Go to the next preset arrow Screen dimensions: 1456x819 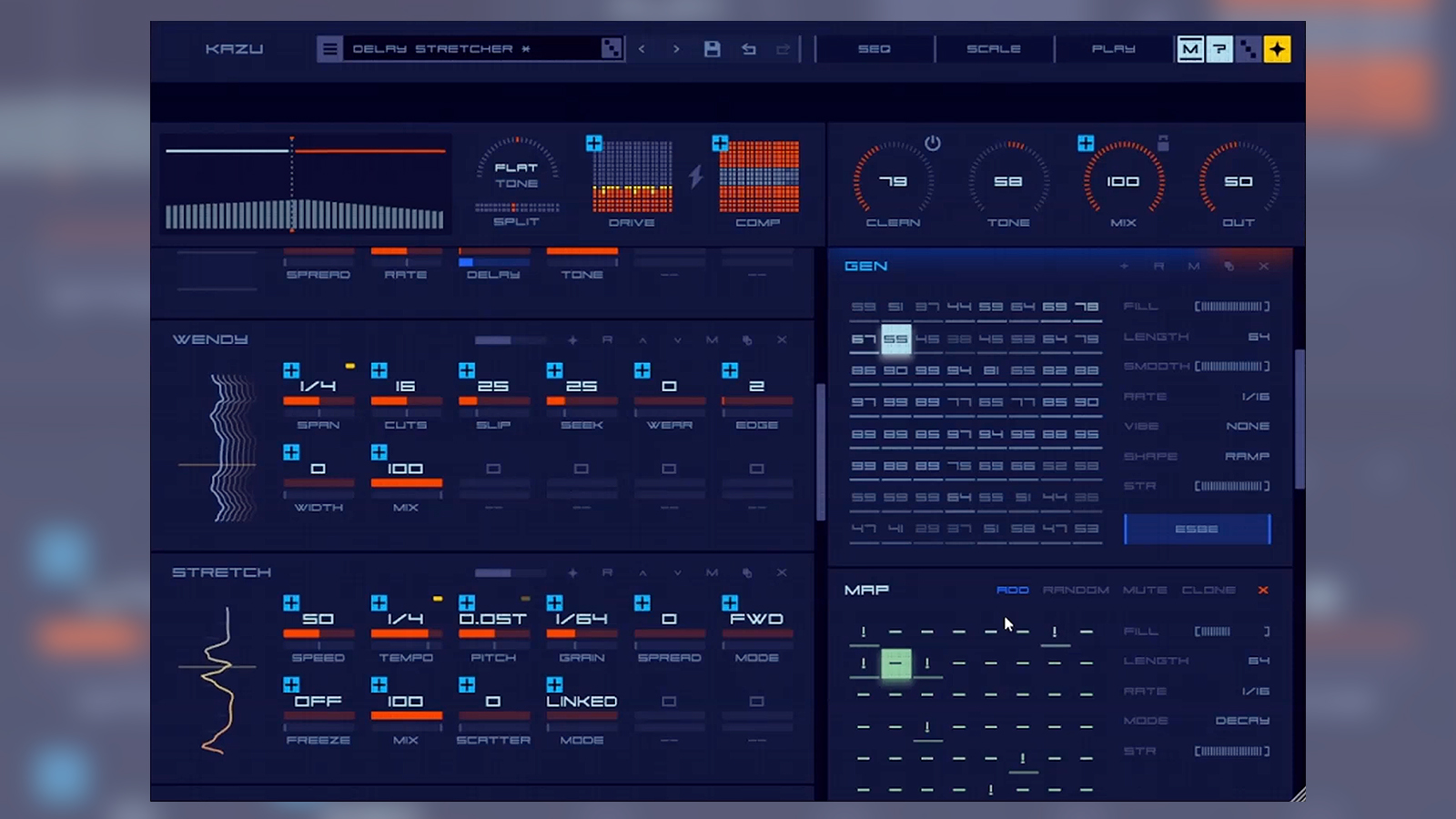pyautogui.click(x=676, y=49)
